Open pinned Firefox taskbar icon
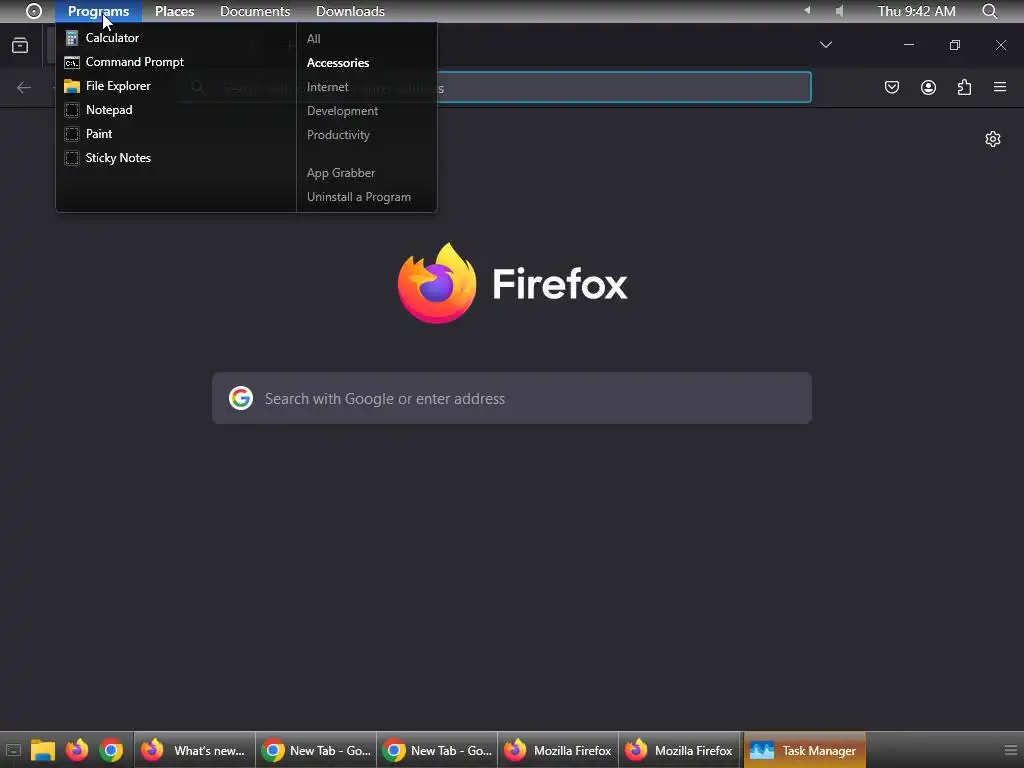The width and height of the screenshot is (1024, 768). click(77, 750)
